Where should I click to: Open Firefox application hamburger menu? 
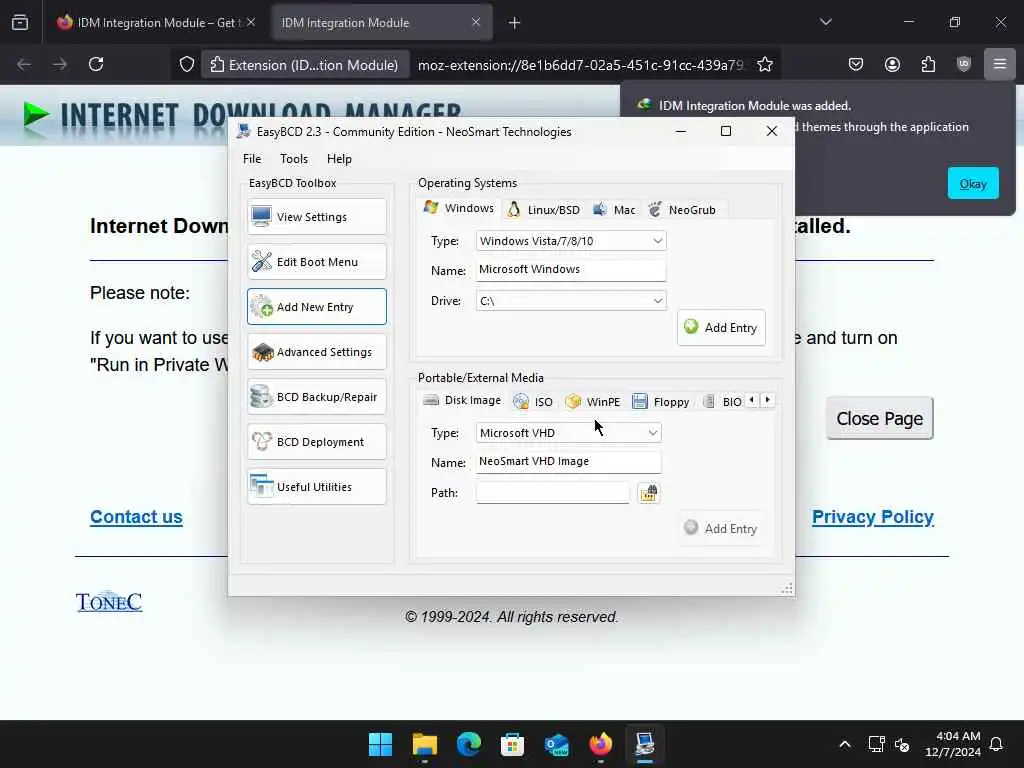pos(1000,65)
